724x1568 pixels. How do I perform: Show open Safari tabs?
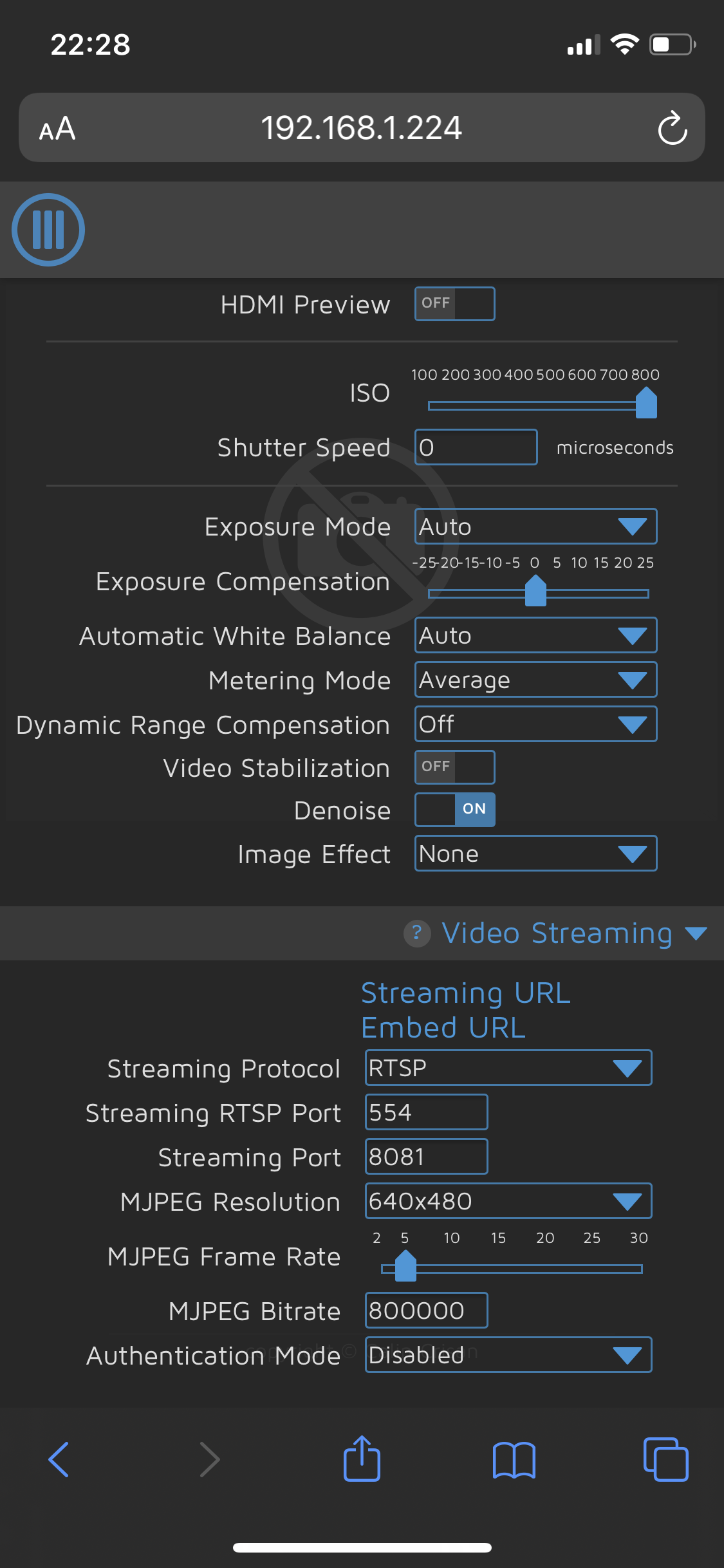point(667,1460)
